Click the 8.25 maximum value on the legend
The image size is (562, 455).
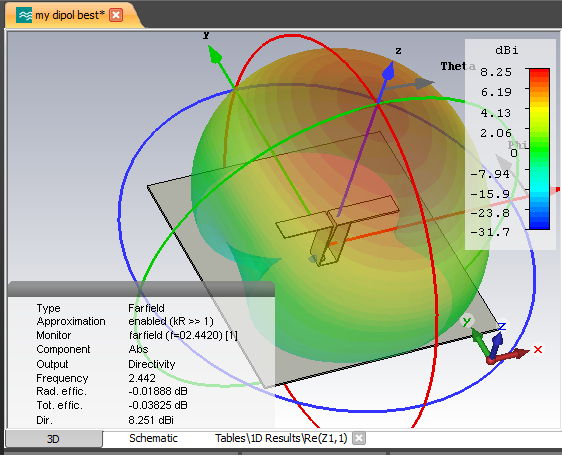coord(496,72)
